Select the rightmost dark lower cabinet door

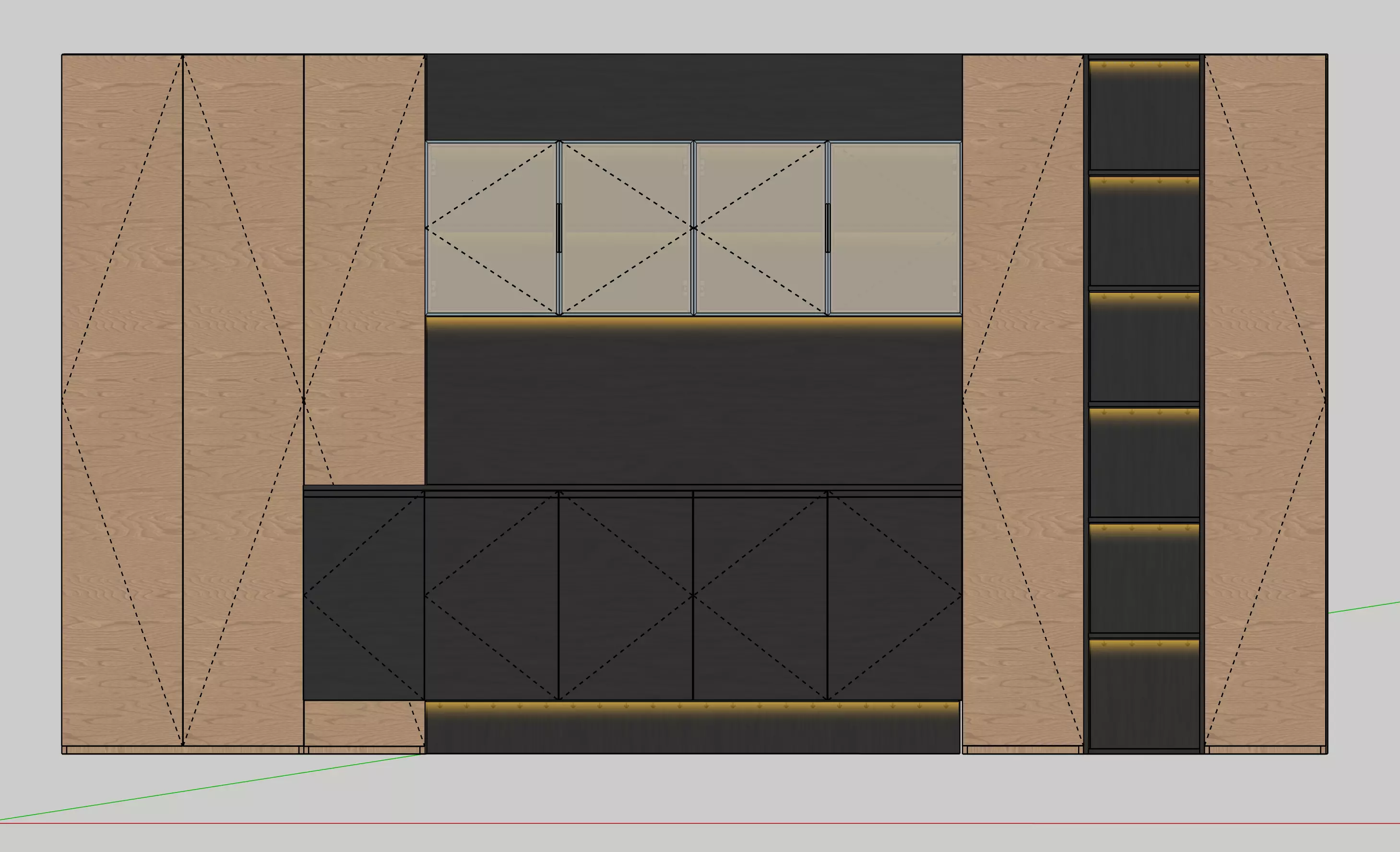click(895, 596)
